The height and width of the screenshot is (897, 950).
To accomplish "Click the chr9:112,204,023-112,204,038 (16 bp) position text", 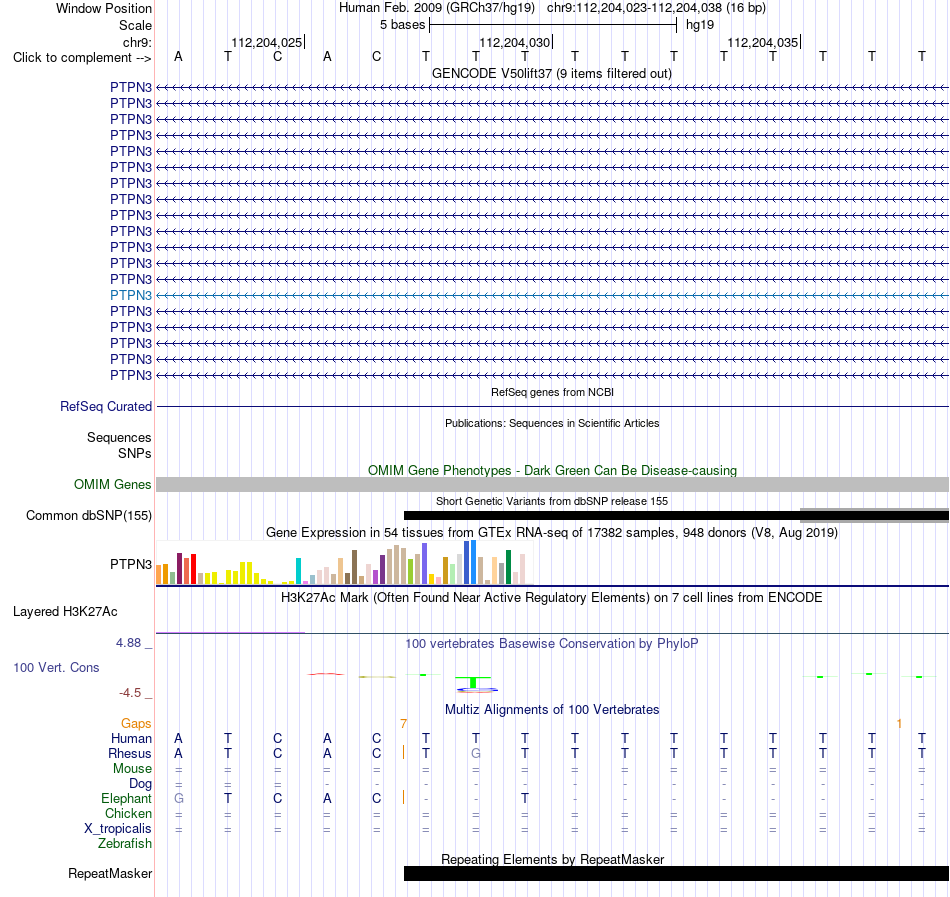I will click(x=656, y=8).
